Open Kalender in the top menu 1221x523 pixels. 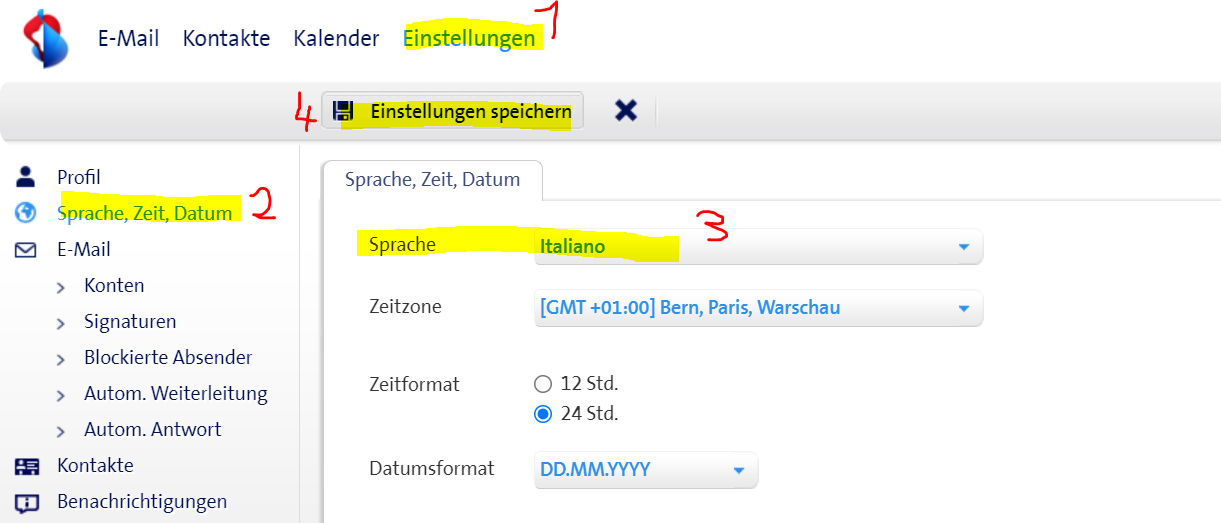tap(336, 39)
